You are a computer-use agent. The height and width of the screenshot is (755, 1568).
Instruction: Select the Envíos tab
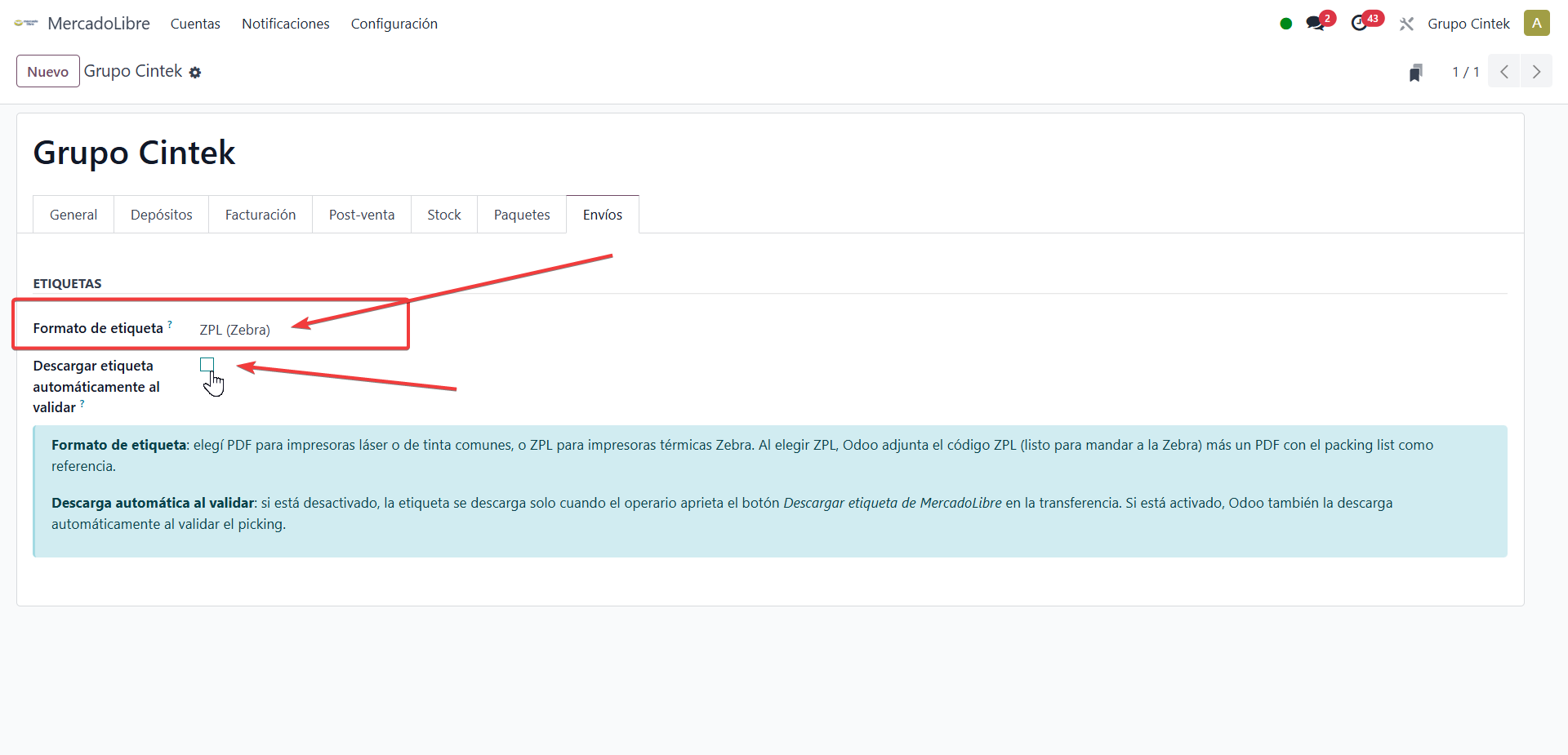(603, 215)
